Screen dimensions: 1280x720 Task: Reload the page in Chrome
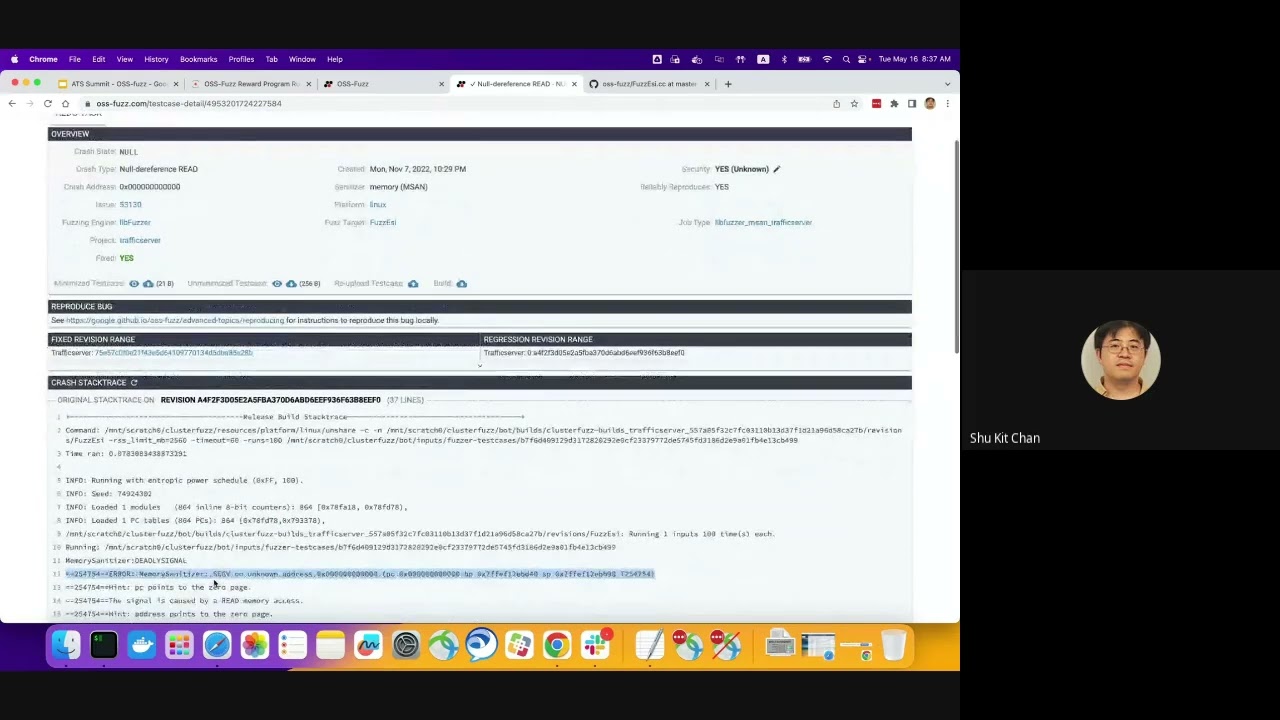click(47, 104)
